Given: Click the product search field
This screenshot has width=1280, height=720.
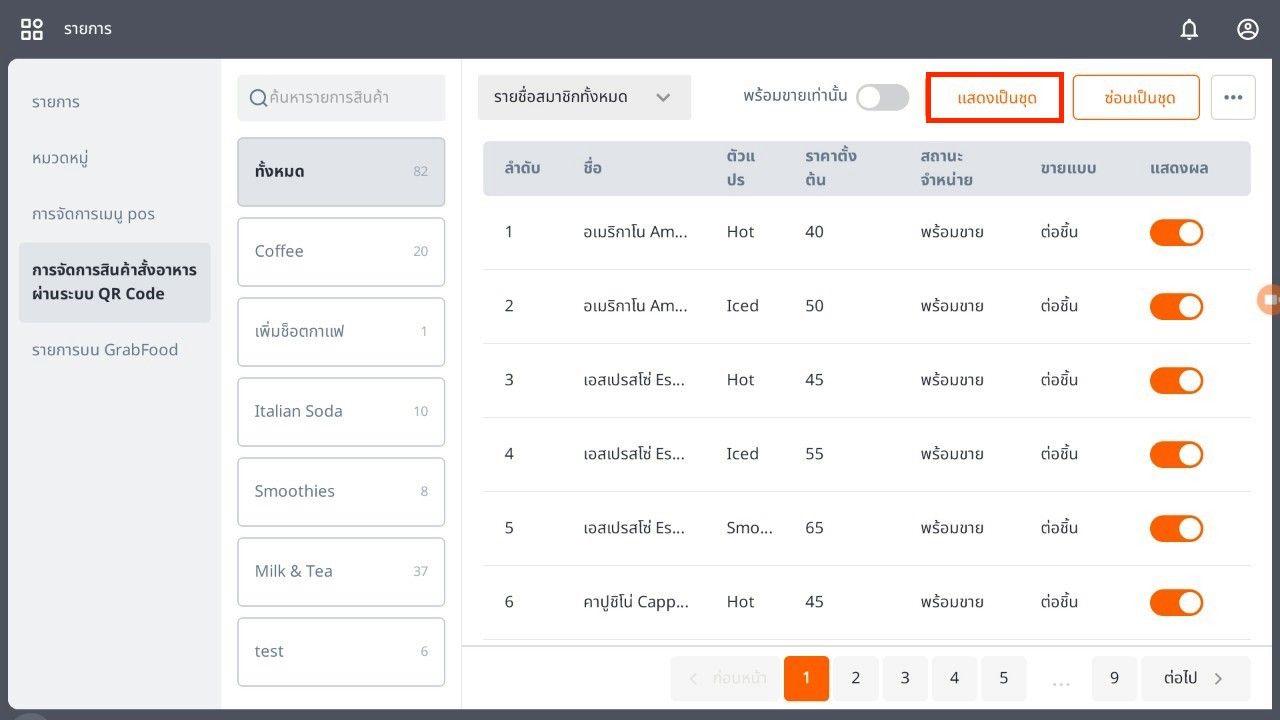Looking at the screenshot, I should (352, 98).
